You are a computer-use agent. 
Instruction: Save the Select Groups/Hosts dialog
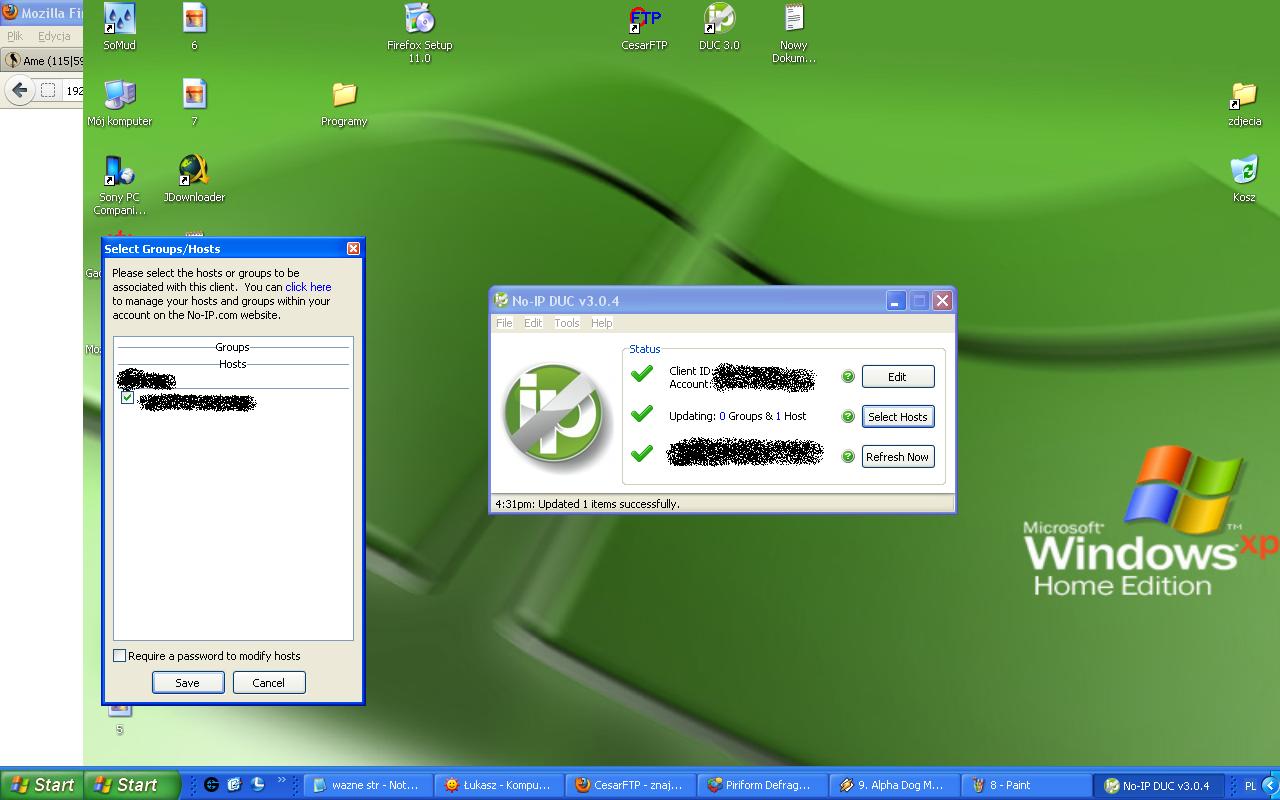[x=188, y=683]
